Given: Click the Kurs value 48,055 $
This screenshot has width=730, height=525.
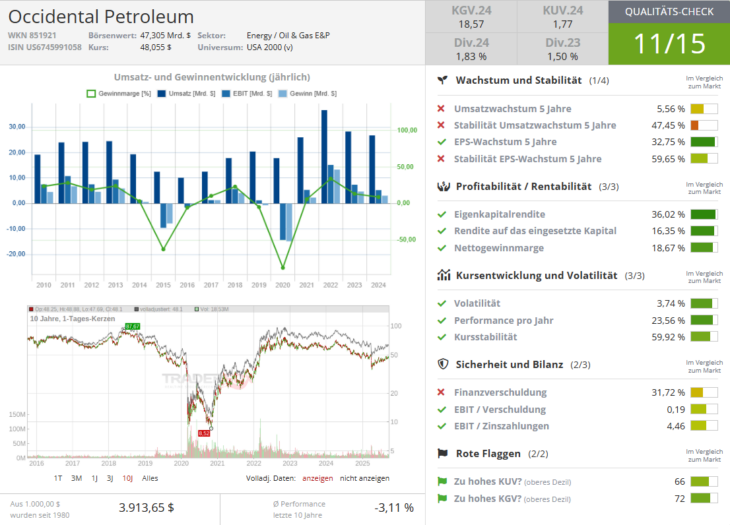Looking at the screenshot, I should pyautogui.click(x=155, y=47).
